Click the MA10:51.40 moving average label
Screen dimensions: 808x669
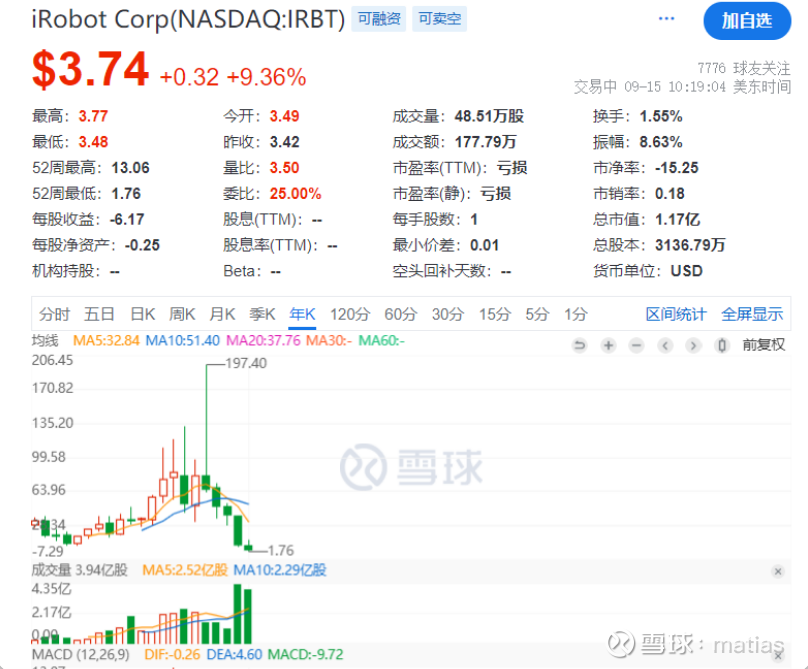(182, 341)
